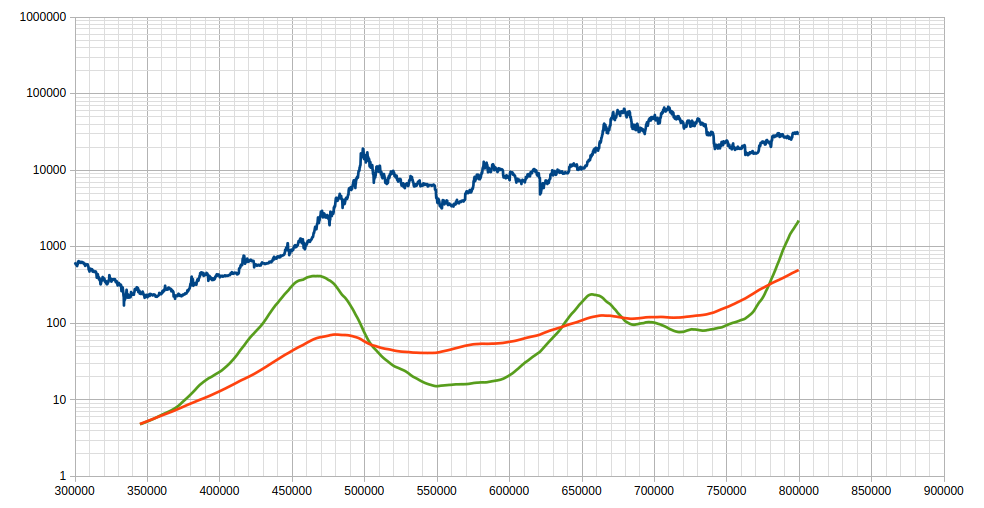
Task: Click the y-axis label 1
Action: click(62, 477)
